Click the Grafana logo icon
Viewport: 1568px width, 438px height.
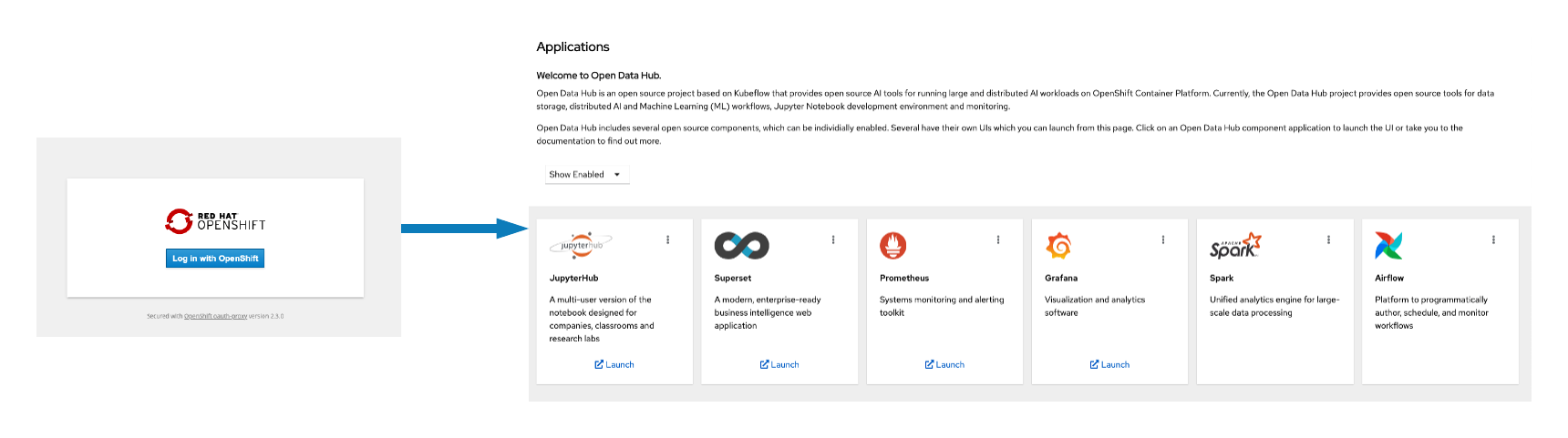(x=1058, y=245)
